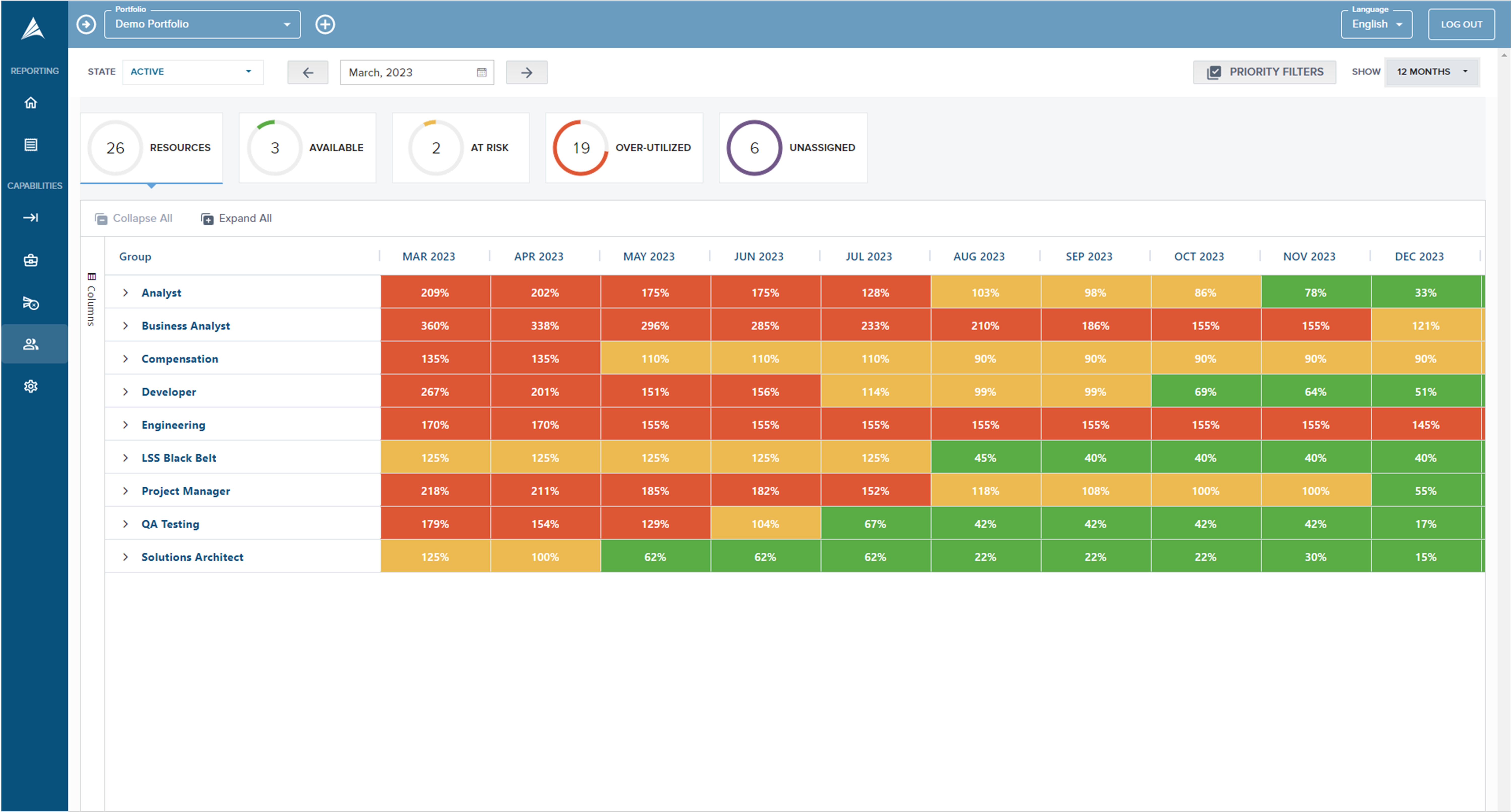Open the 12 Months show dropdown
Image resolution: width=1512 pixels, height=812 pixels.
(1432, 72)
